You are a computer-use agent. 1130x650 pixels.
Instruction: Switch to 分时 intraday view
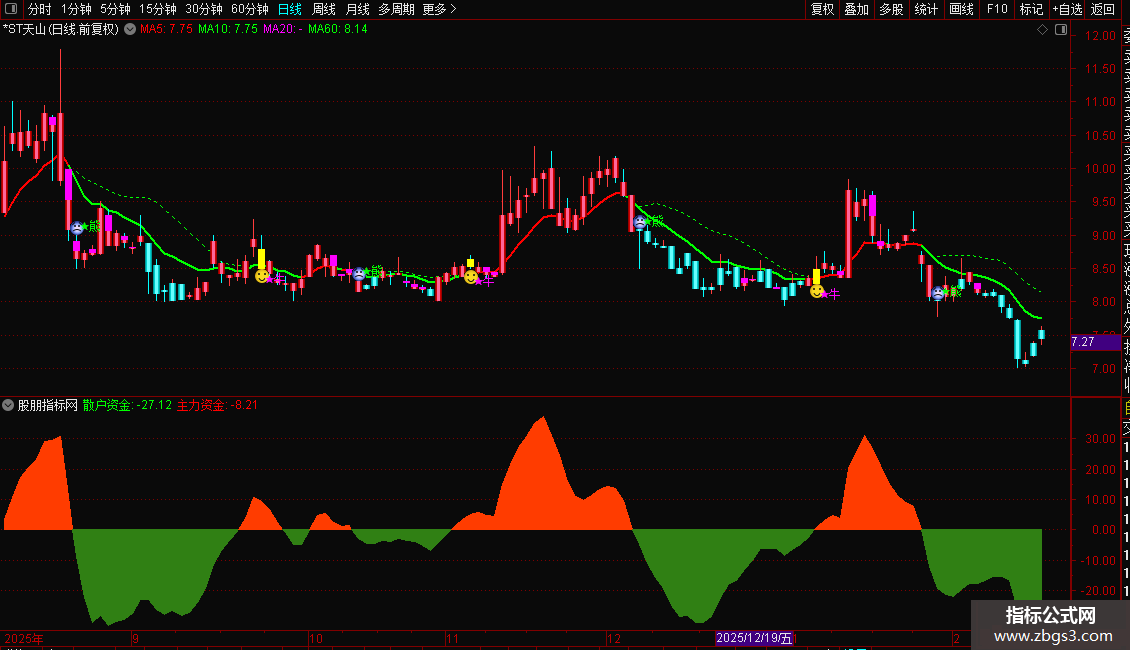pyautogui.click(x=40, y=9)
